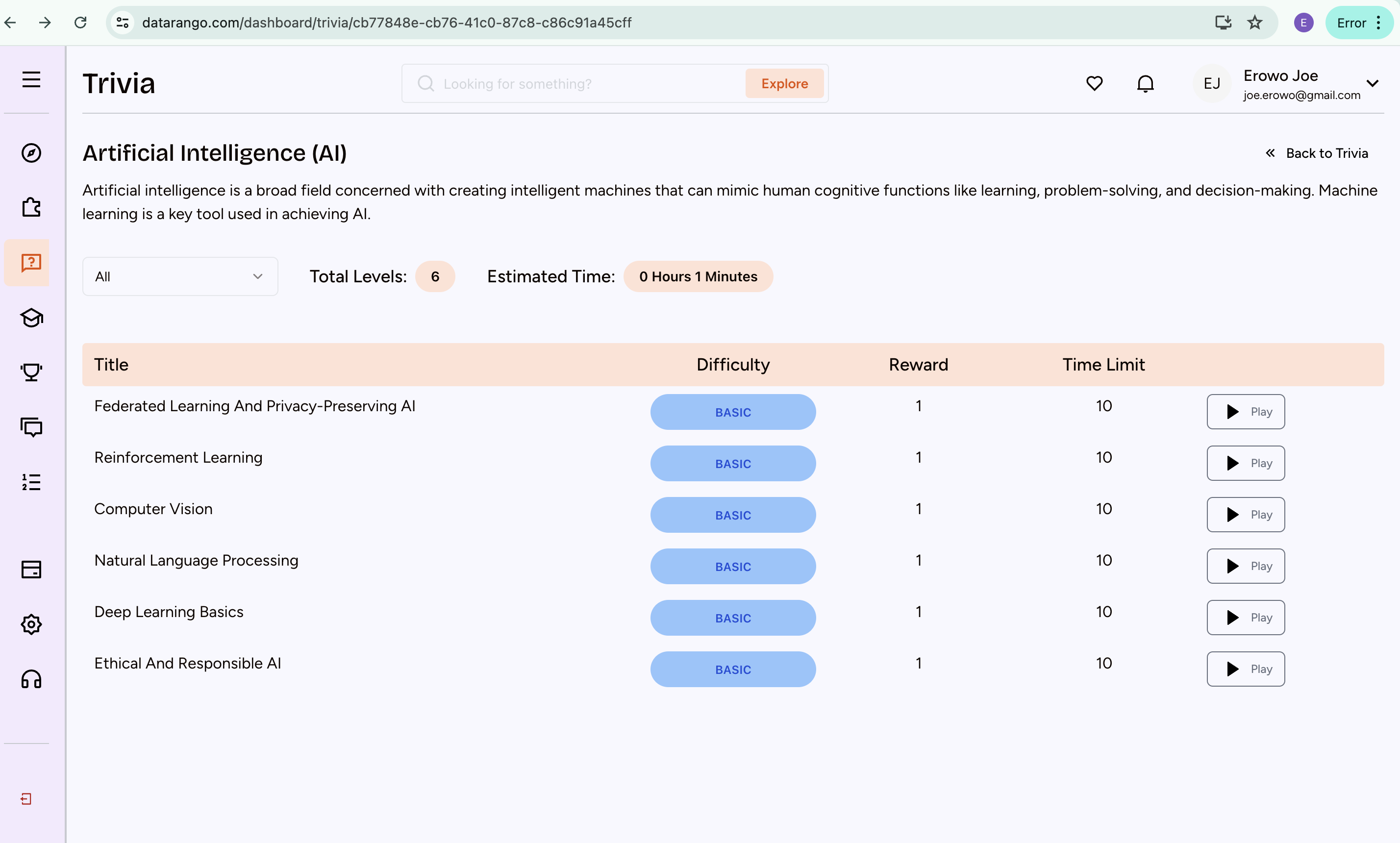Play the Computer Vision trivia
The height and width of the screenshot is (843, 1400).
(1246, 515)
